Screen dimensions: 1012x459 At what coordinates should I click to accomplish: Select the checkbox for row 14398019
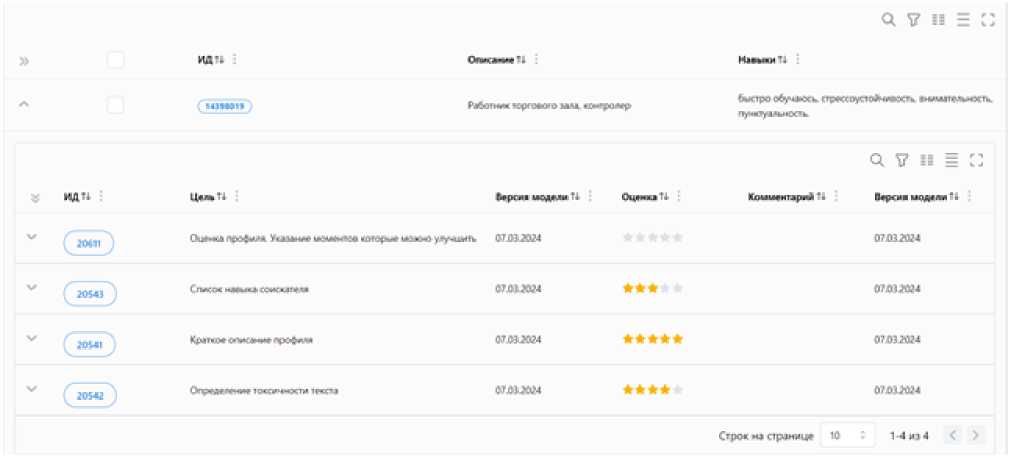click(116, 105)
